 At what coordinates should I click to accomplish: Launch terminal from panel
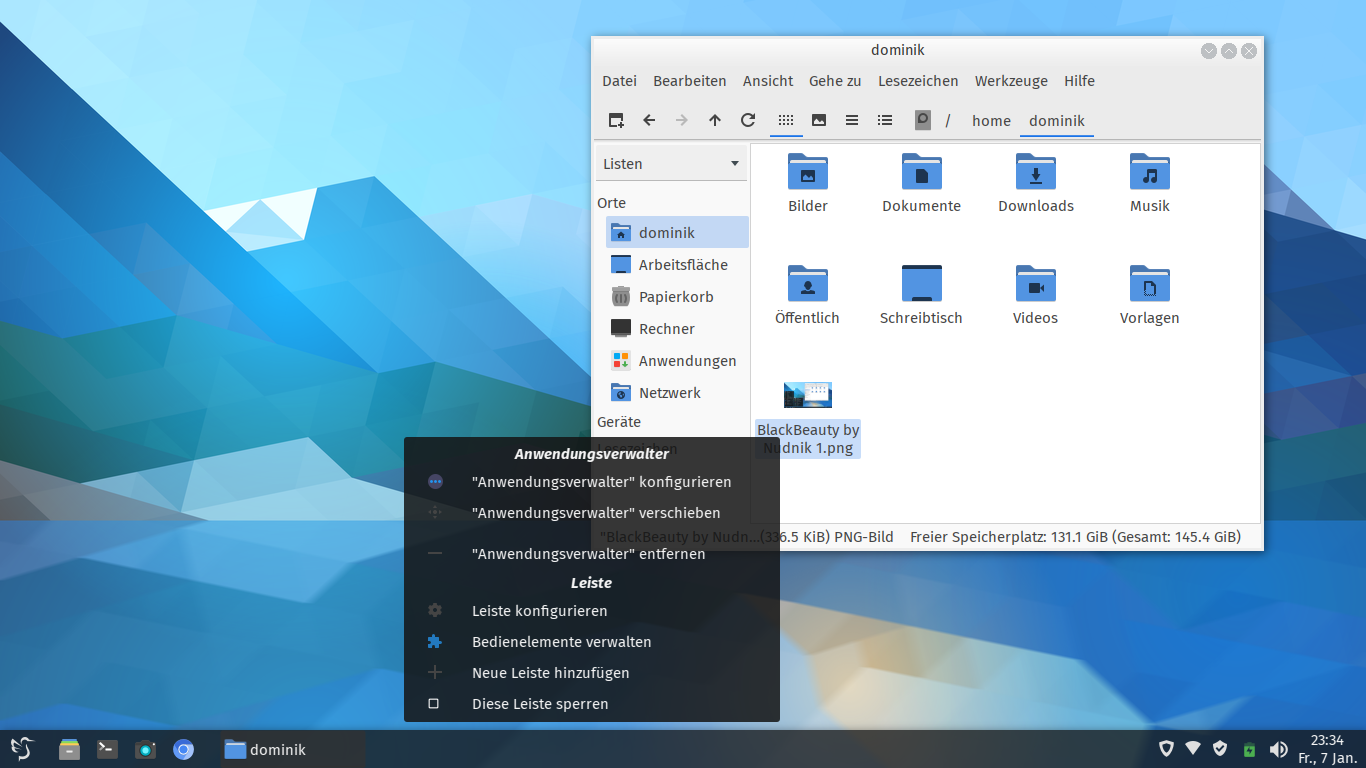[107, 749]
